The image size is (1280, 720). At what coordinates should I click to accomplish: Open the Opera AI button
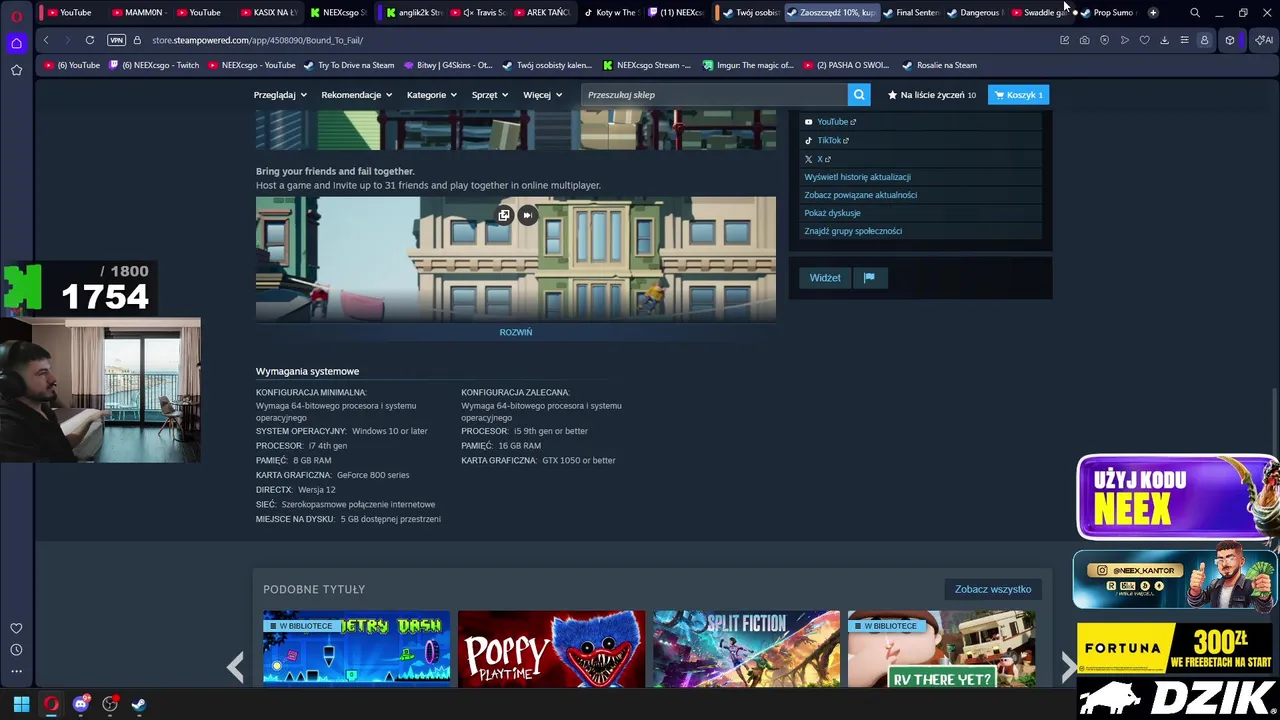1264,40
